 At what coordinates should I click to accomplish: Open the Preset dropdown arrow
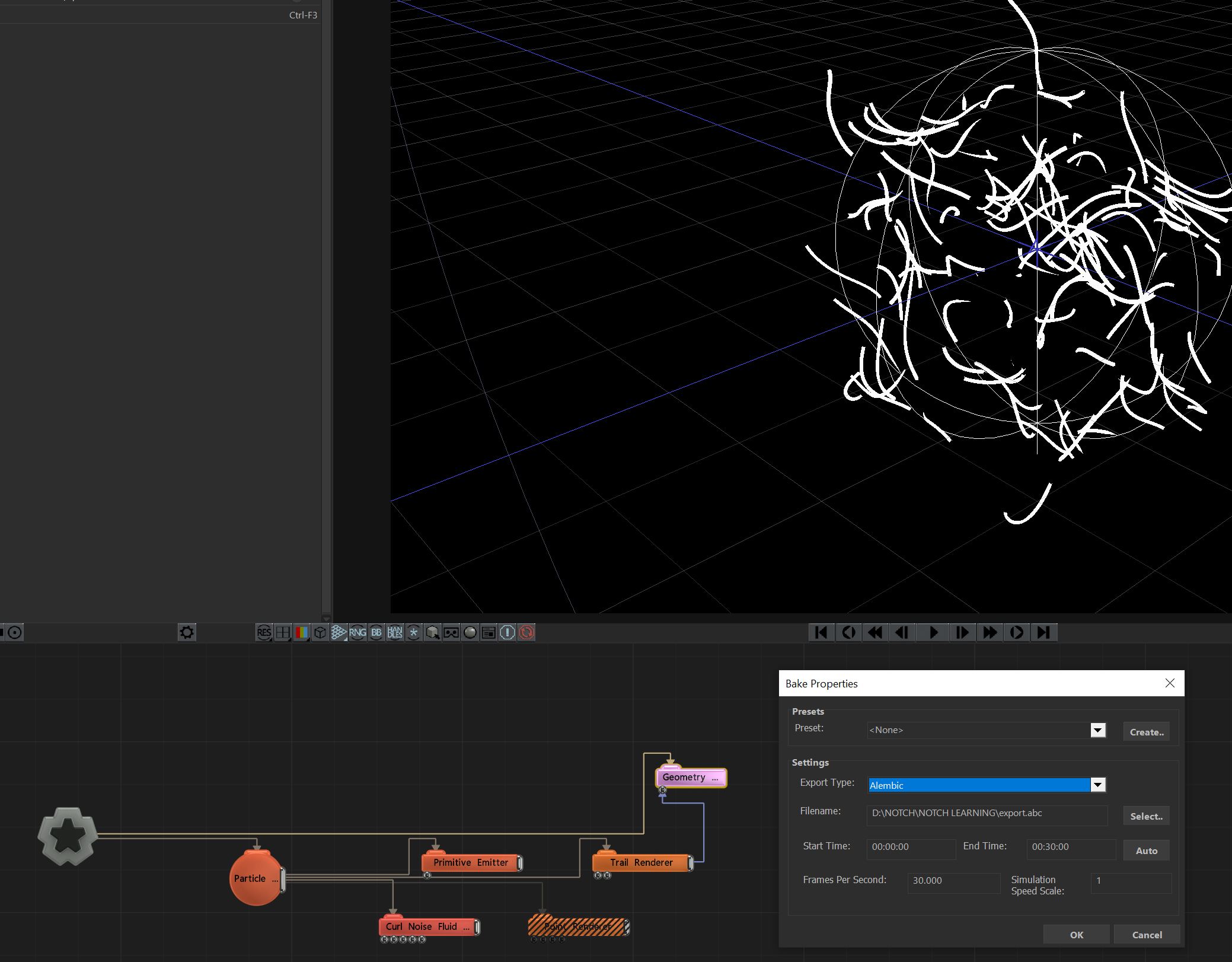pos(1098,730)
